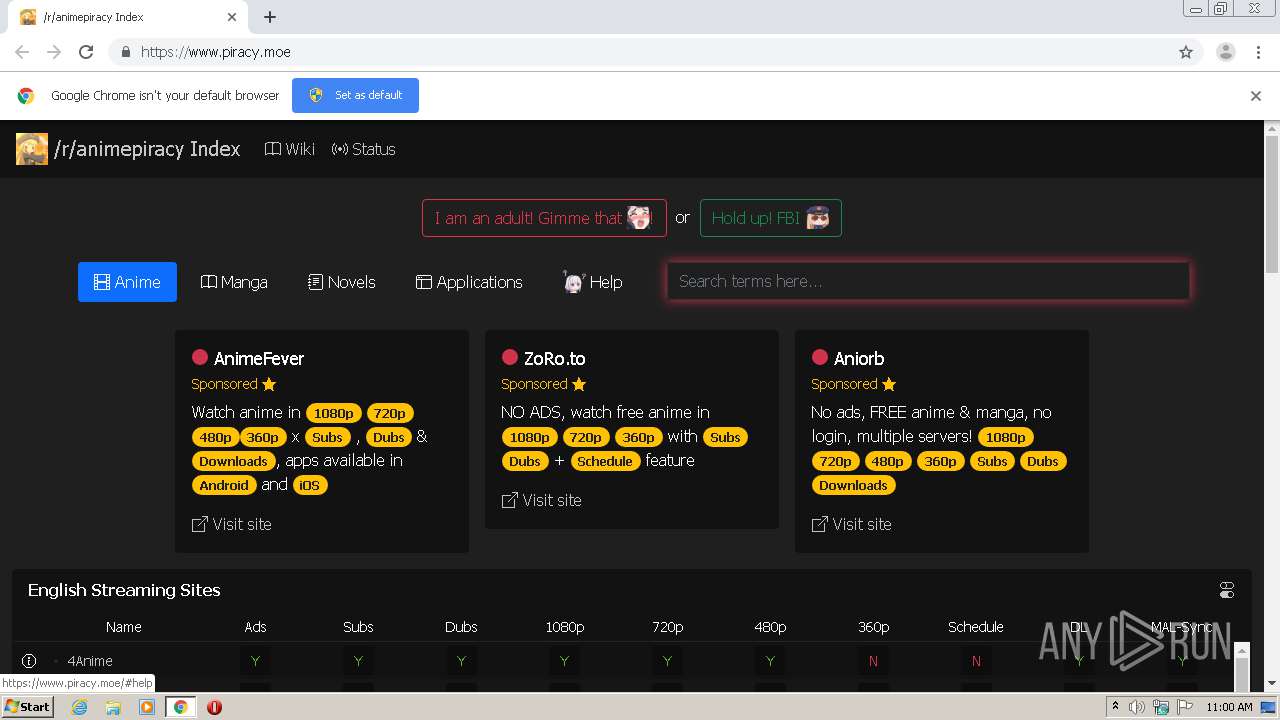The image size is (1280, 720).
Task: Open Chrome's three-dot menu
Action: [1258, 52]
